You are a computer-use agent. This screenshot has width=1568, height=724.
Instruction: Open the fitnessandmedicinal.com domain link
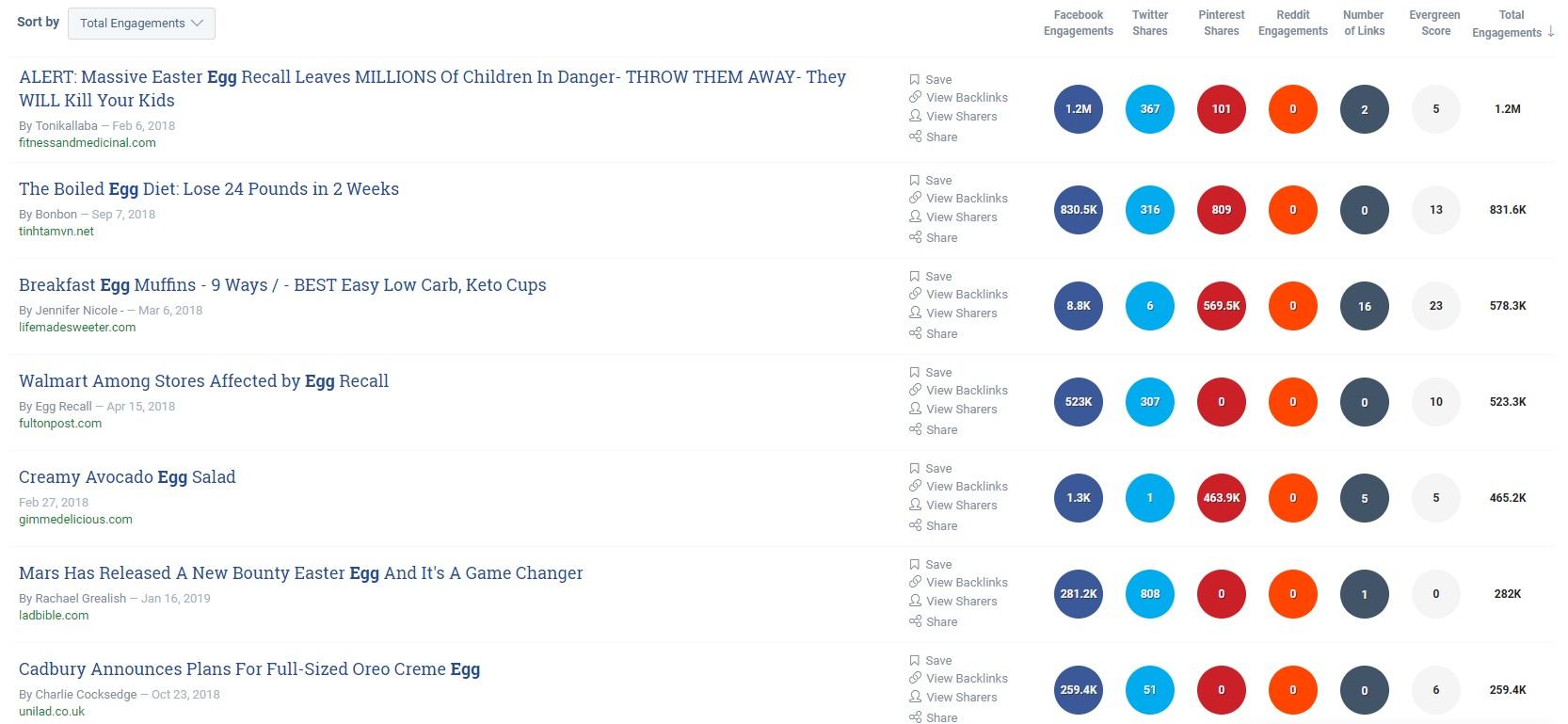tap(88, 143)
